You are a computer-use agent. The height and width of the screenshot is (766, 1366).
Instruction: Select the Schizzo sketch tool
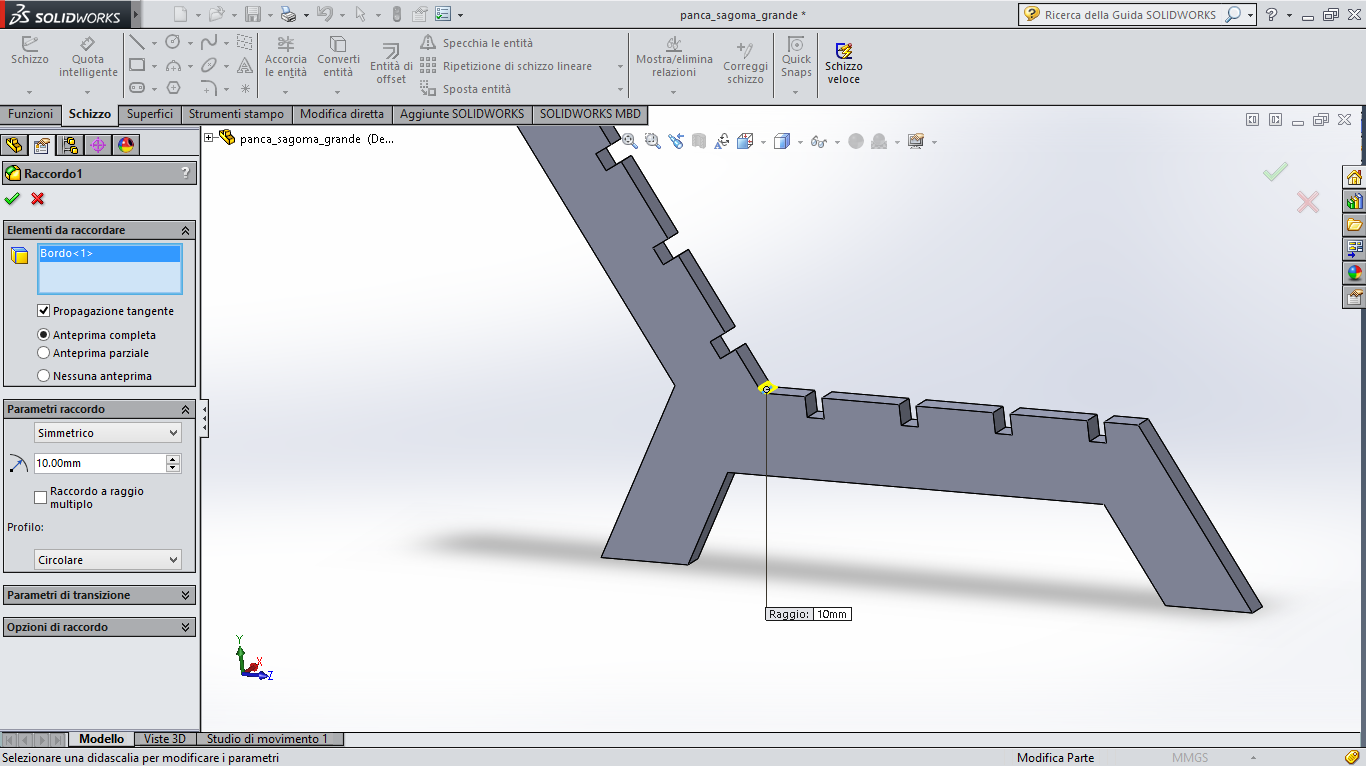click(29, 51)
